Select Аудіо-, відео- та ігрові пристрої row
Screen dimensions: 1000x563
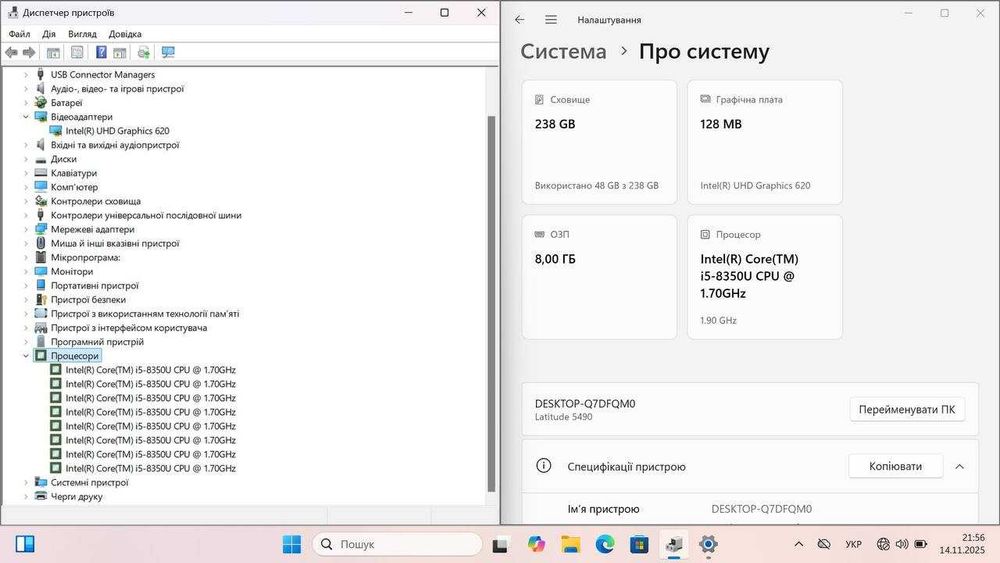tap(117, 89)
